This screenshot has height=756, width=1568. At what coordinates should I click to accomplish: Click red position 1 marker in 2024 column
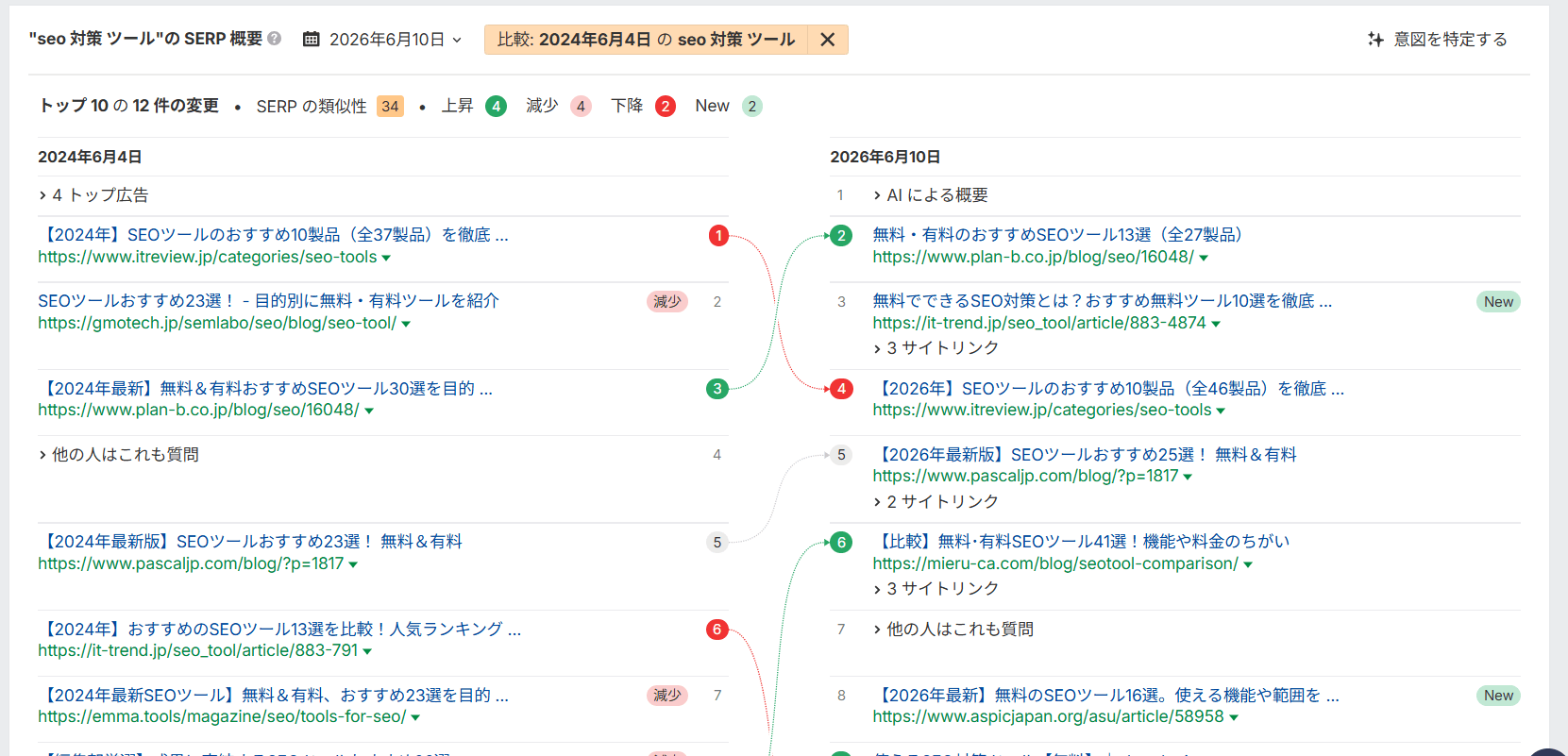(718, 235)
